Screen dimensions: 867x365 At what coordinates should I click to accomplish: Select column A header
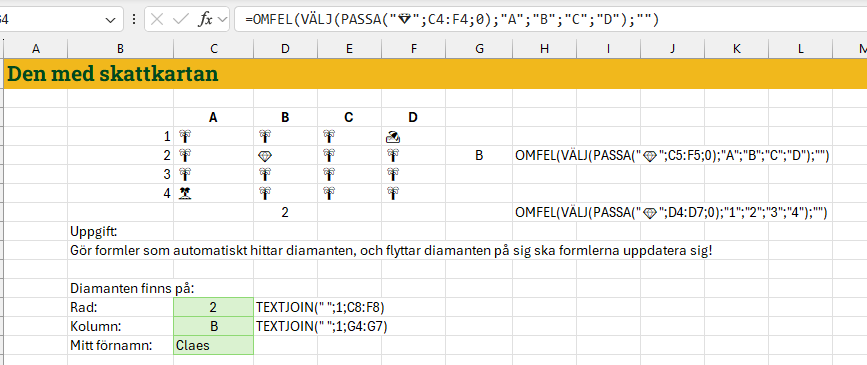[x=36, y=49]
